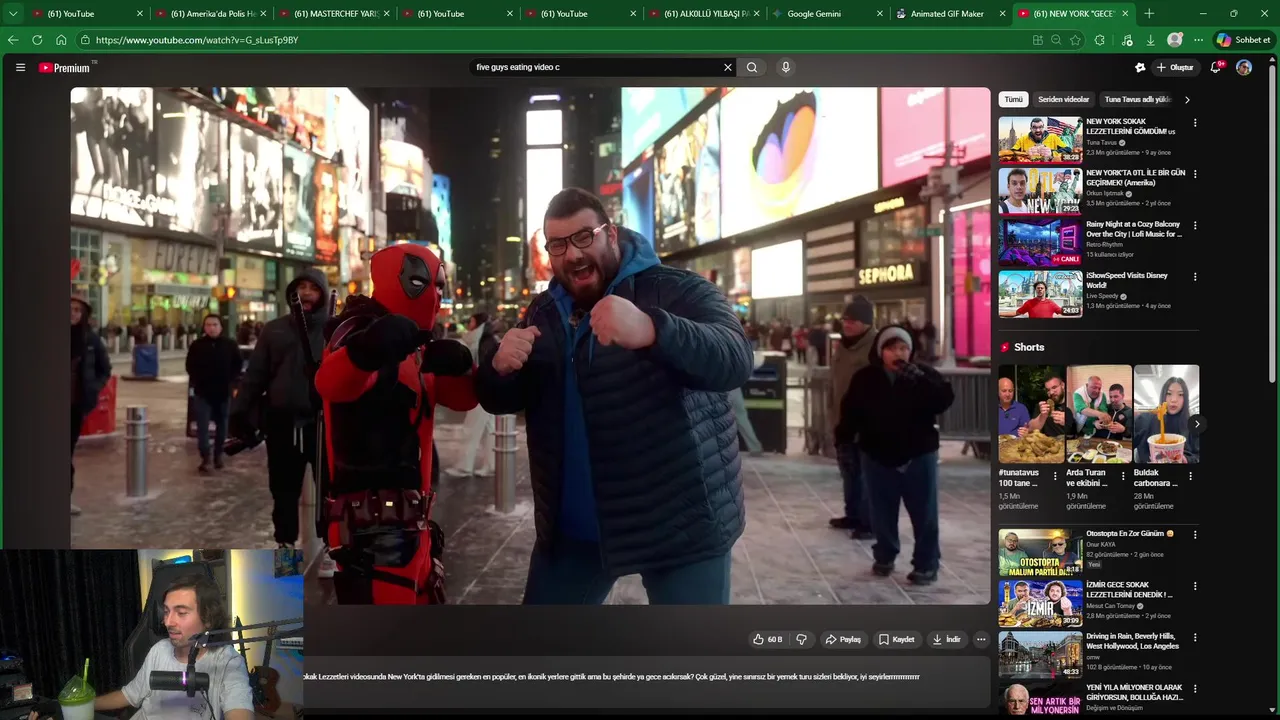This screenshot has height=720, width=1280.
Task: Open options for Driving in Rain video
Action: tap(1194, 638)
